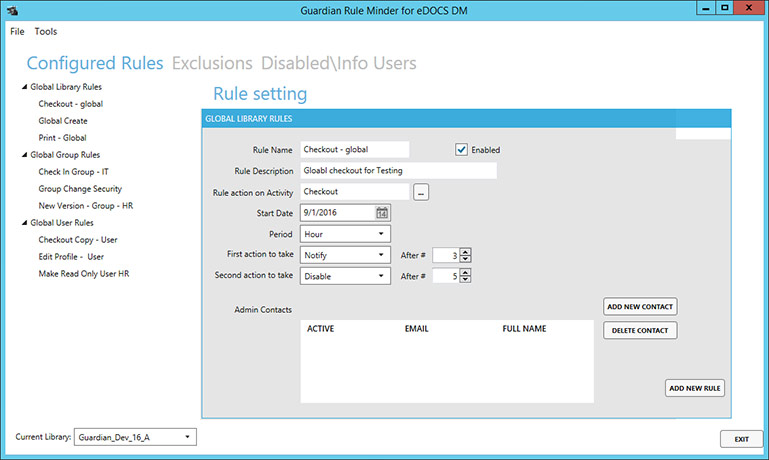Screen dimensions: 769x460
Task: Select the New Version - Group - HR rule
Action: point(86,205)
